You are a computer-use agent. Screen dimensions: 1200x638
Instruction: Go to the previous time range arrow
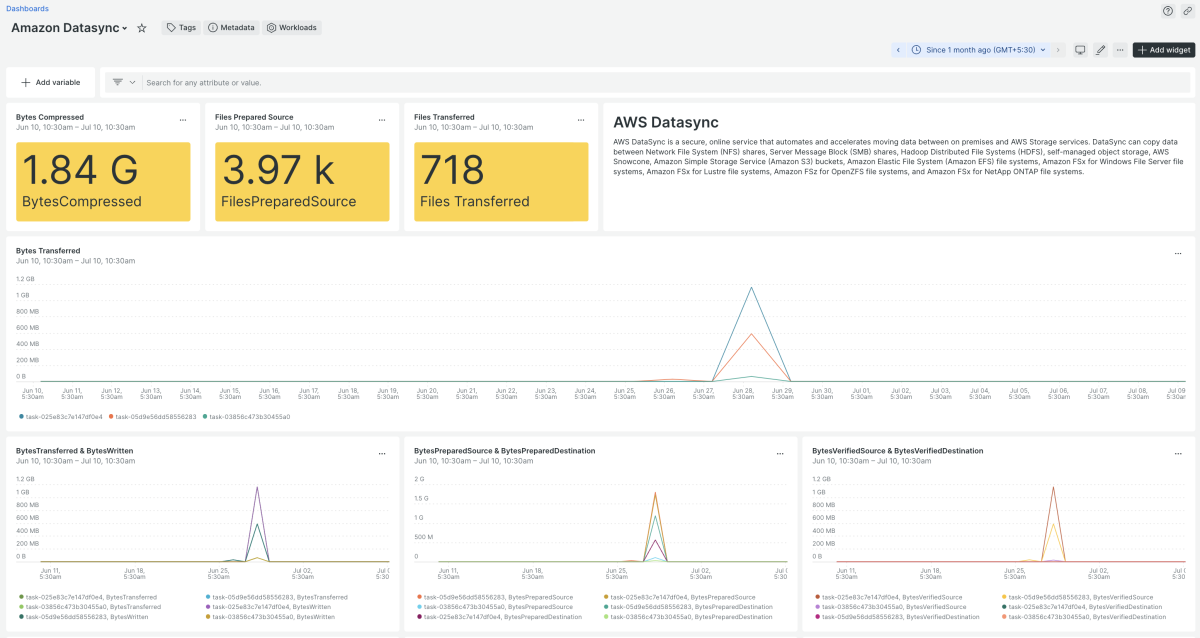(x=898, y=49)
